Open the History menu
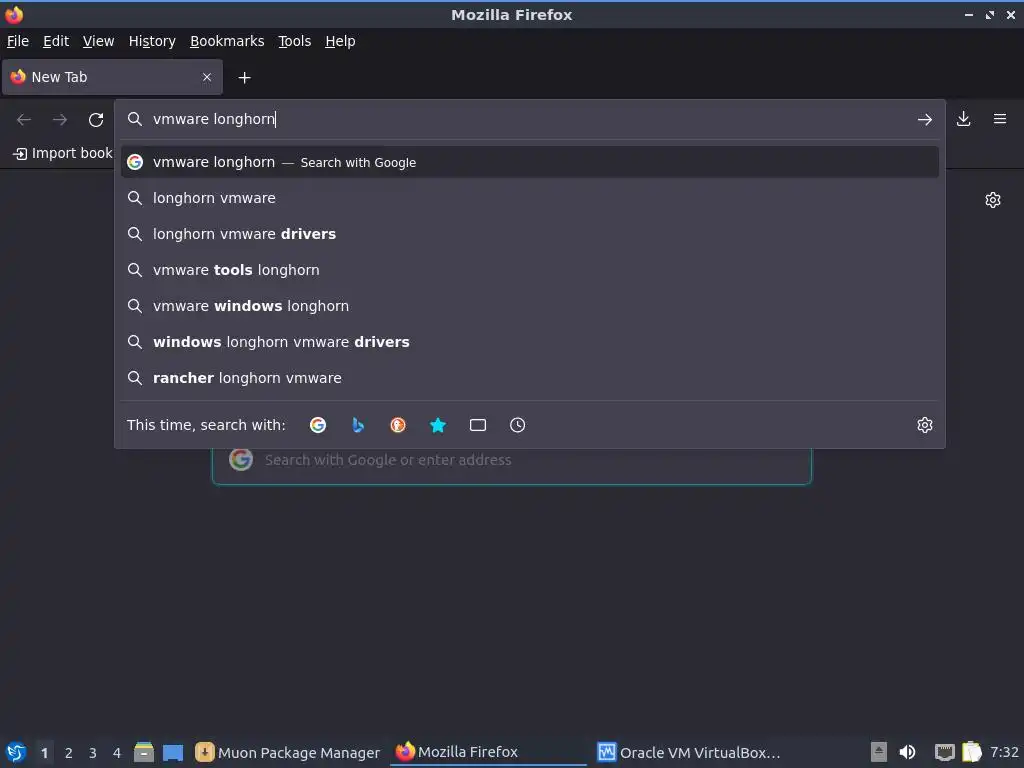1024x768 pixels. point(152,41)
